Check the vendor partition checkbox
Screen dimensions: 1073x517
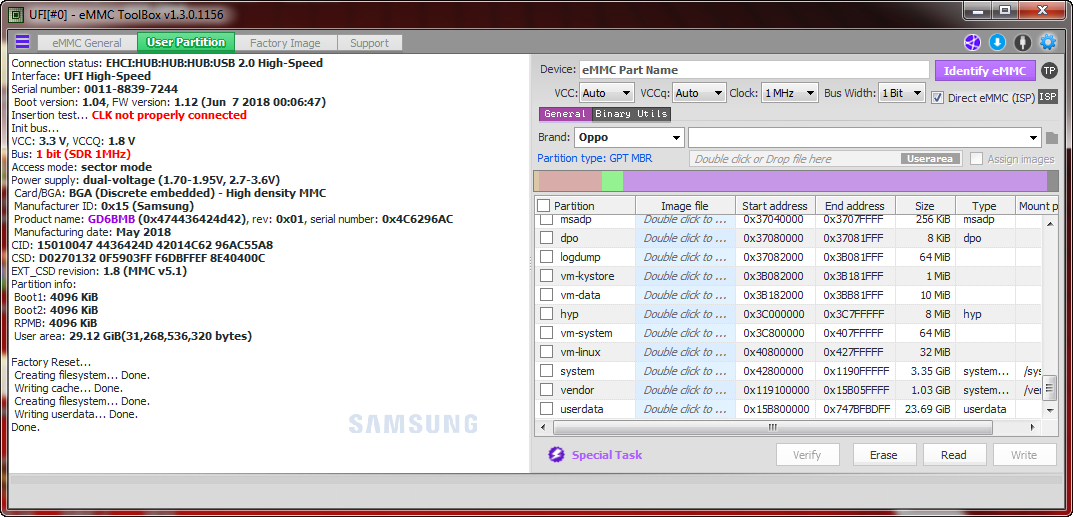tap(546, 390)
